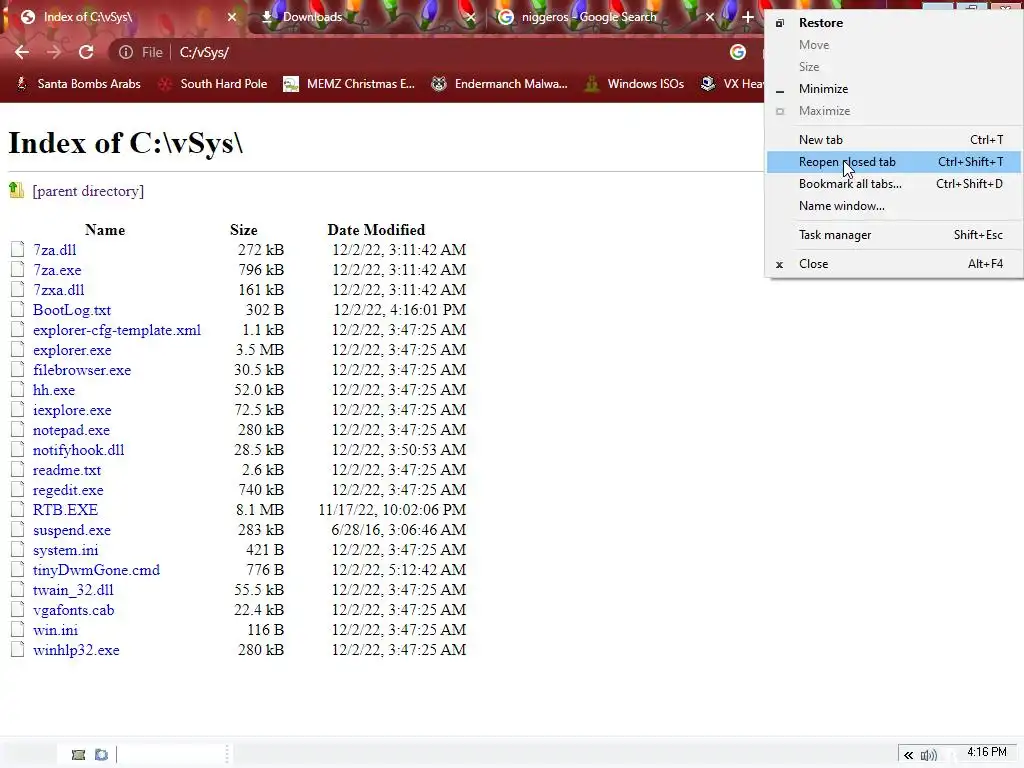Click the MEMZ Christmas bookmark favicon
The image size is (1024, 768).
pyautogui.click(x=291, y=84)
